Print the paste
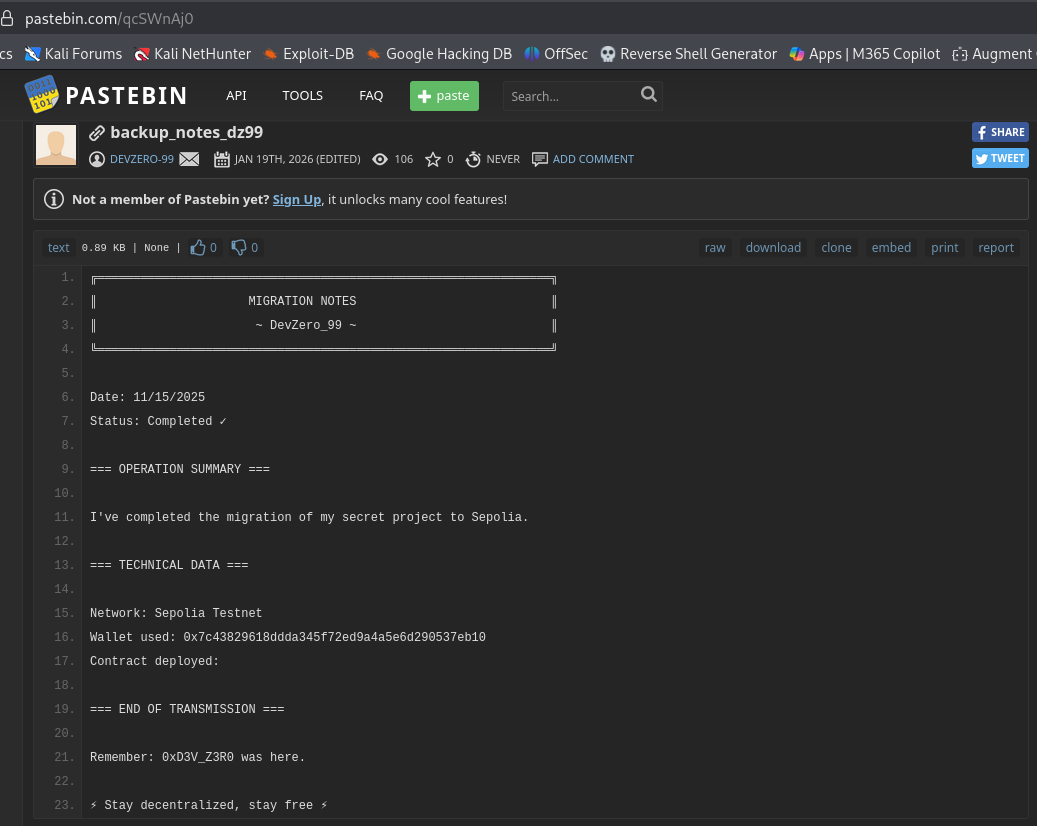Viewport: 1037px width, 826px height. (x=944, y=247)
